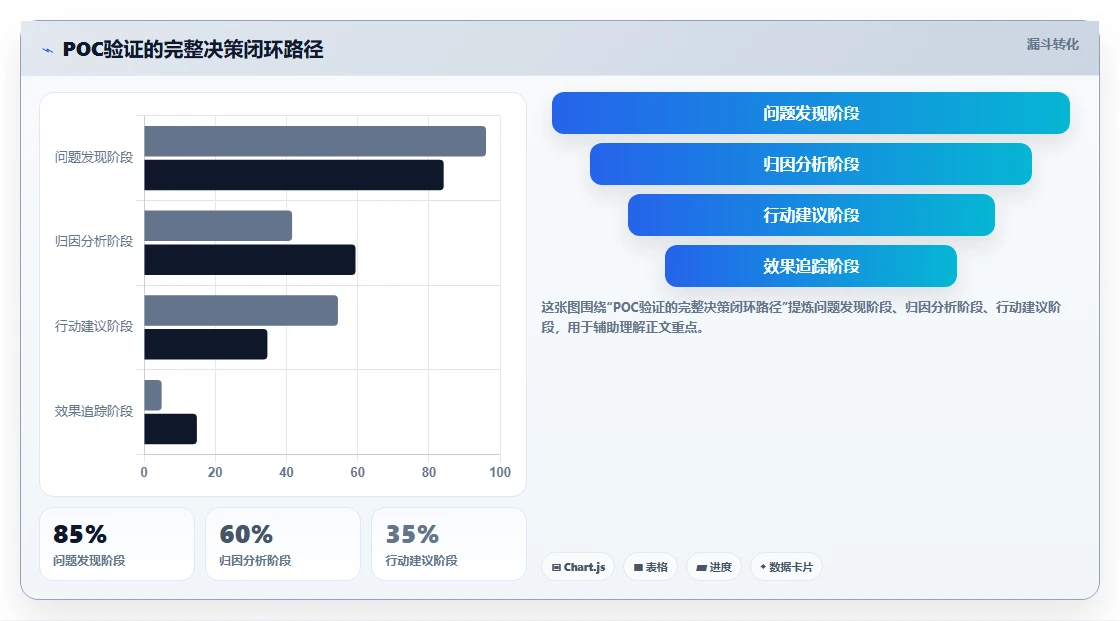Select the 归因分析阶段 funnel stage

811,164
